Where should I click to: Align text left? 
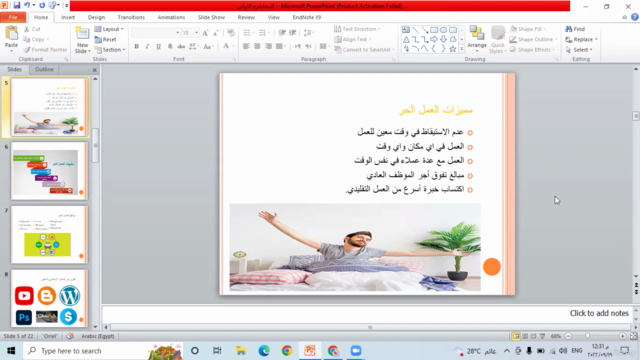pyautogui.click(x=246, y=46)
